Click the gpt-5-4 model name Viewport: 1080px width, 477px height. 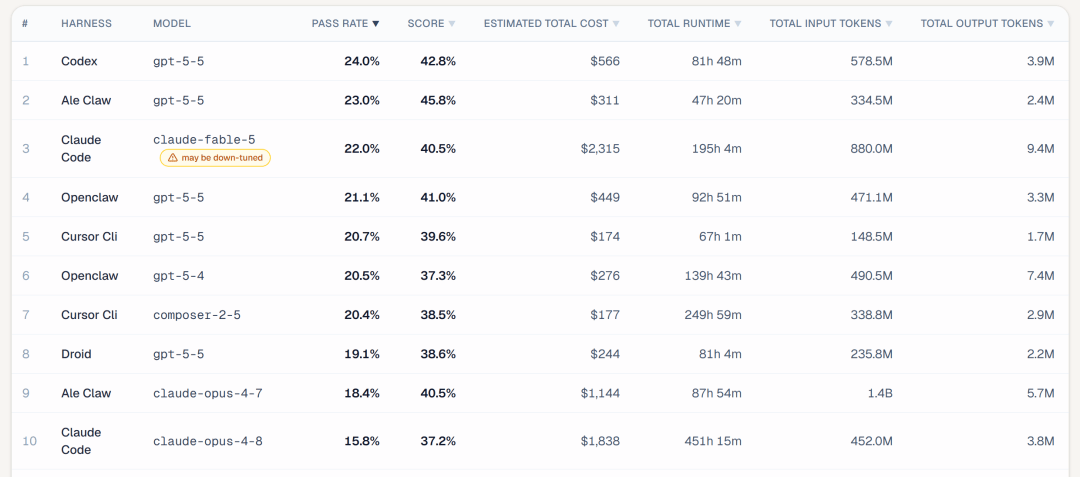tap(178, 276)
